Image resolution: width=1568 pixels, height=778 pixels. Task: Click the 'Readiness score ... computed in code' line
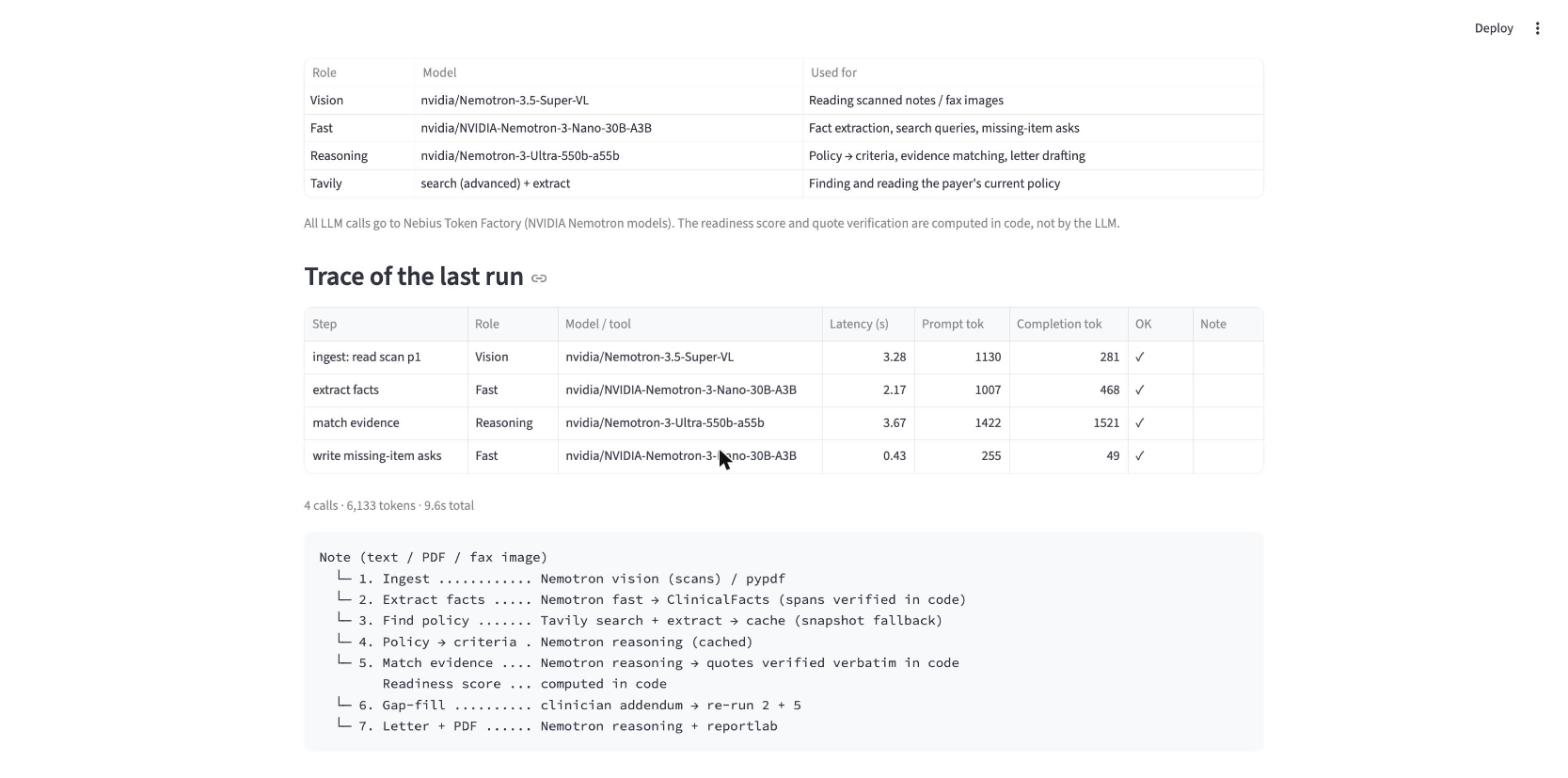pyautogui.click(x=524, y=684)
